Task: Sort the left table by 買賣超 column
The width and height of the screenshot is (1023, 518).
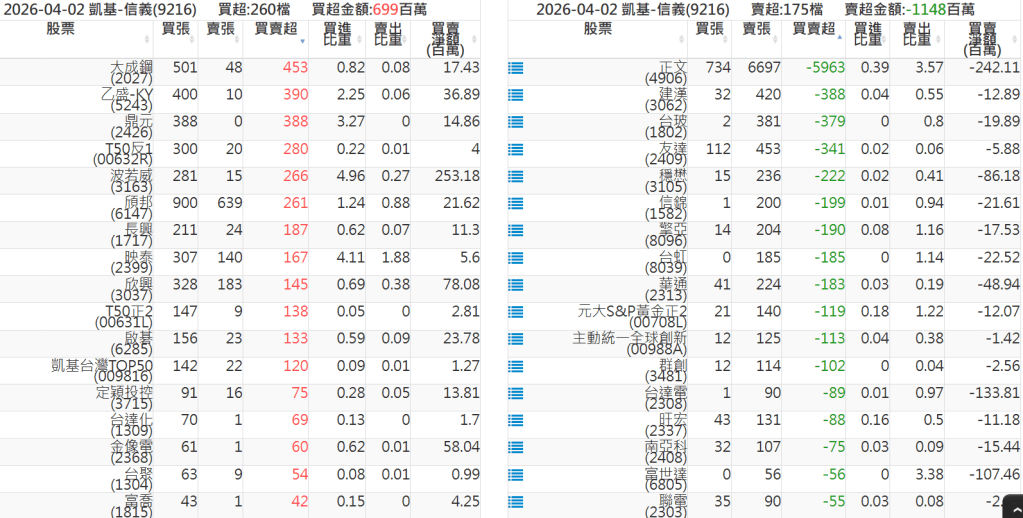Action: (274, 30)
